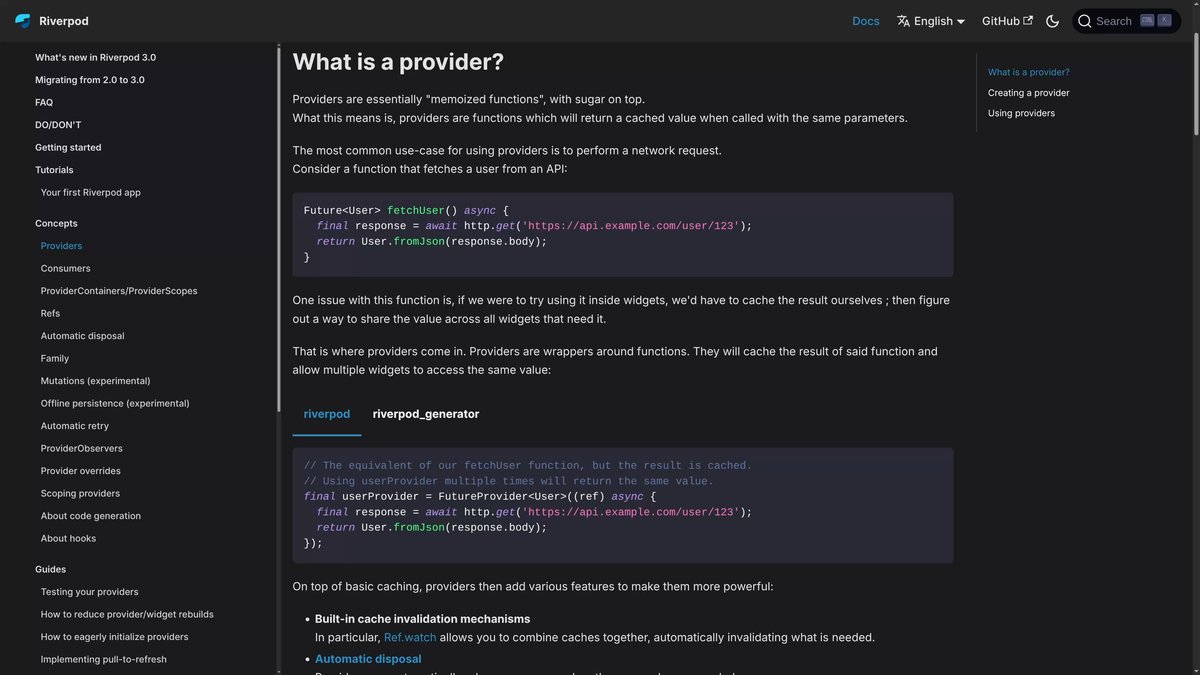Click the What is a provider? heading

point(398,61)
